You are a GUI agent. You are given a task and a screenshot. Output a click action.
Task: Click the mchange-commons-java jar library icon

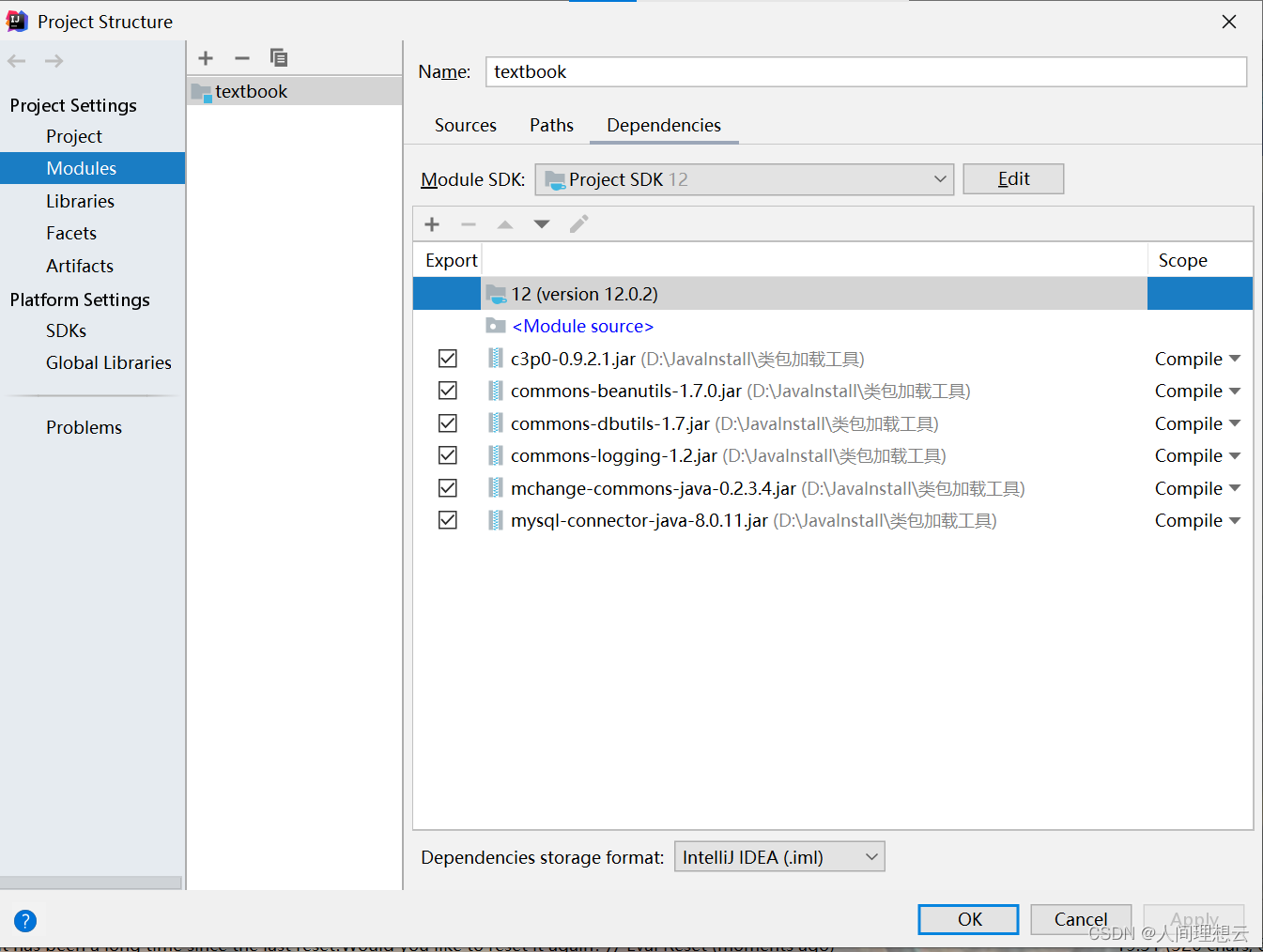tap(496, 488)
